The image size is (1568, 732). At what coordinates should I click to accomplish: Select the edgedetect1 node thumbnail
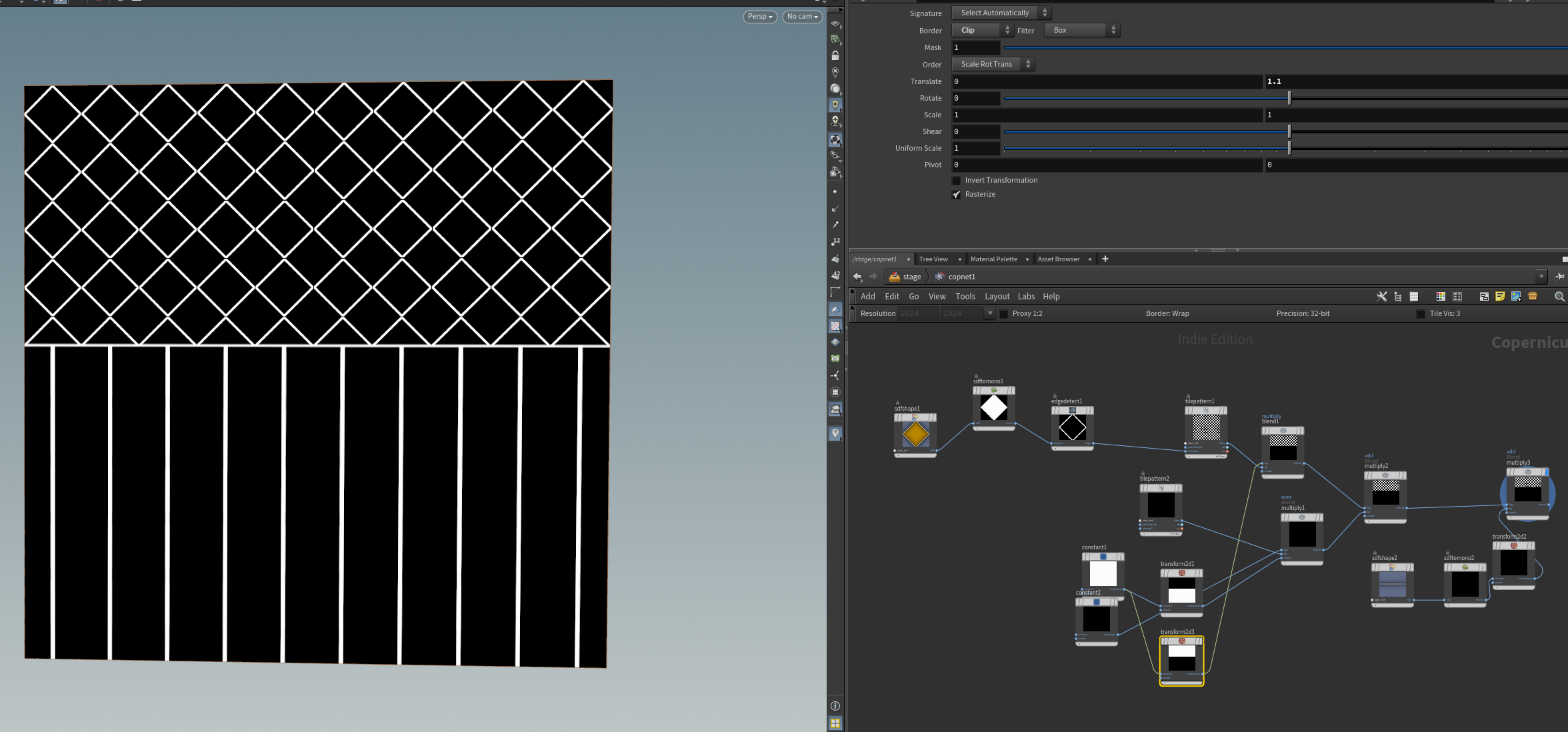tap(1073, 427)
